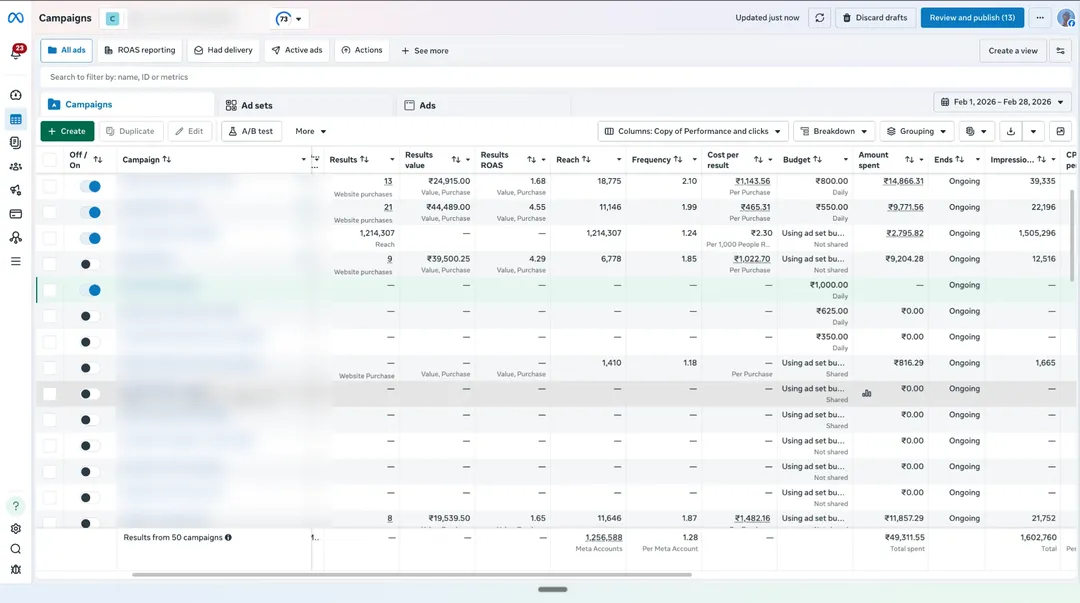
Task: Open Account overview clock icon in sidebar
Action: pos(16,95)
